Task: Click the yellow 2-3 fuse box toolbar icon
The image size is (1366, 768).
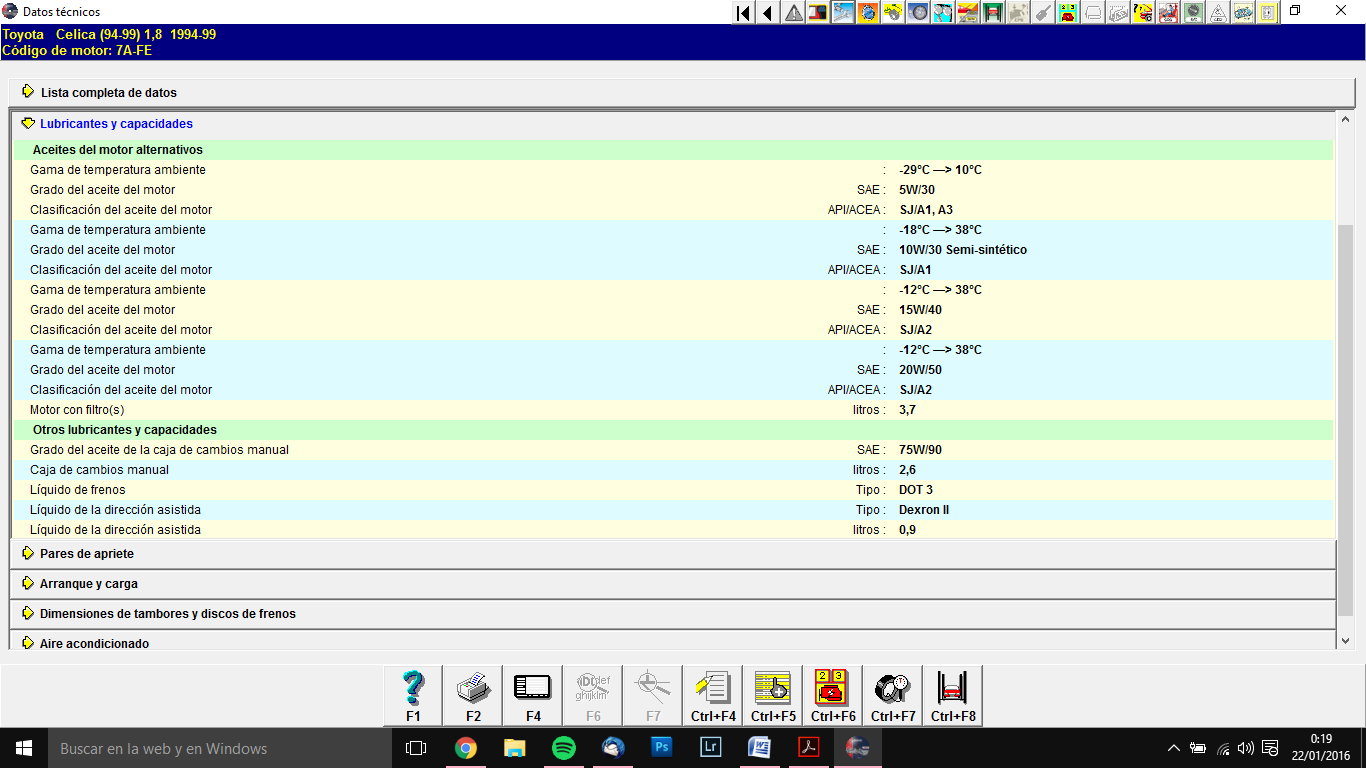Action: click(x=1068, y=13)
